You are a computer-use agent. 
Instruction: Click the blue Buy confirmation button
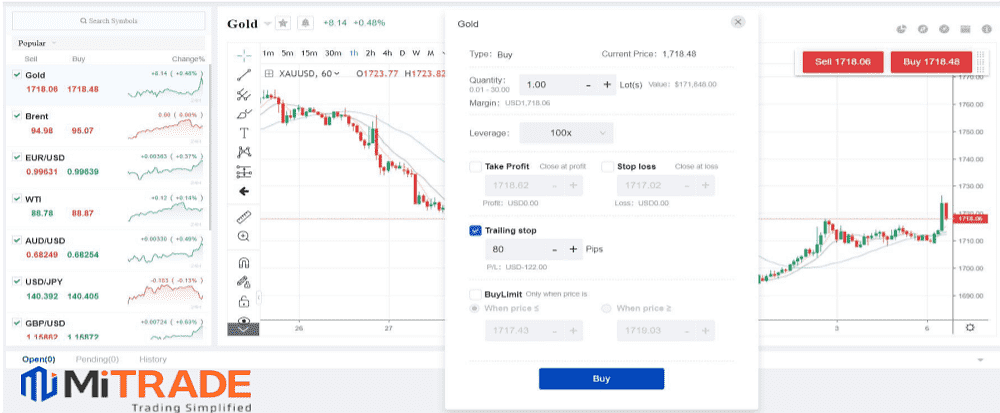pyautogui.click(x=601, y=379)
